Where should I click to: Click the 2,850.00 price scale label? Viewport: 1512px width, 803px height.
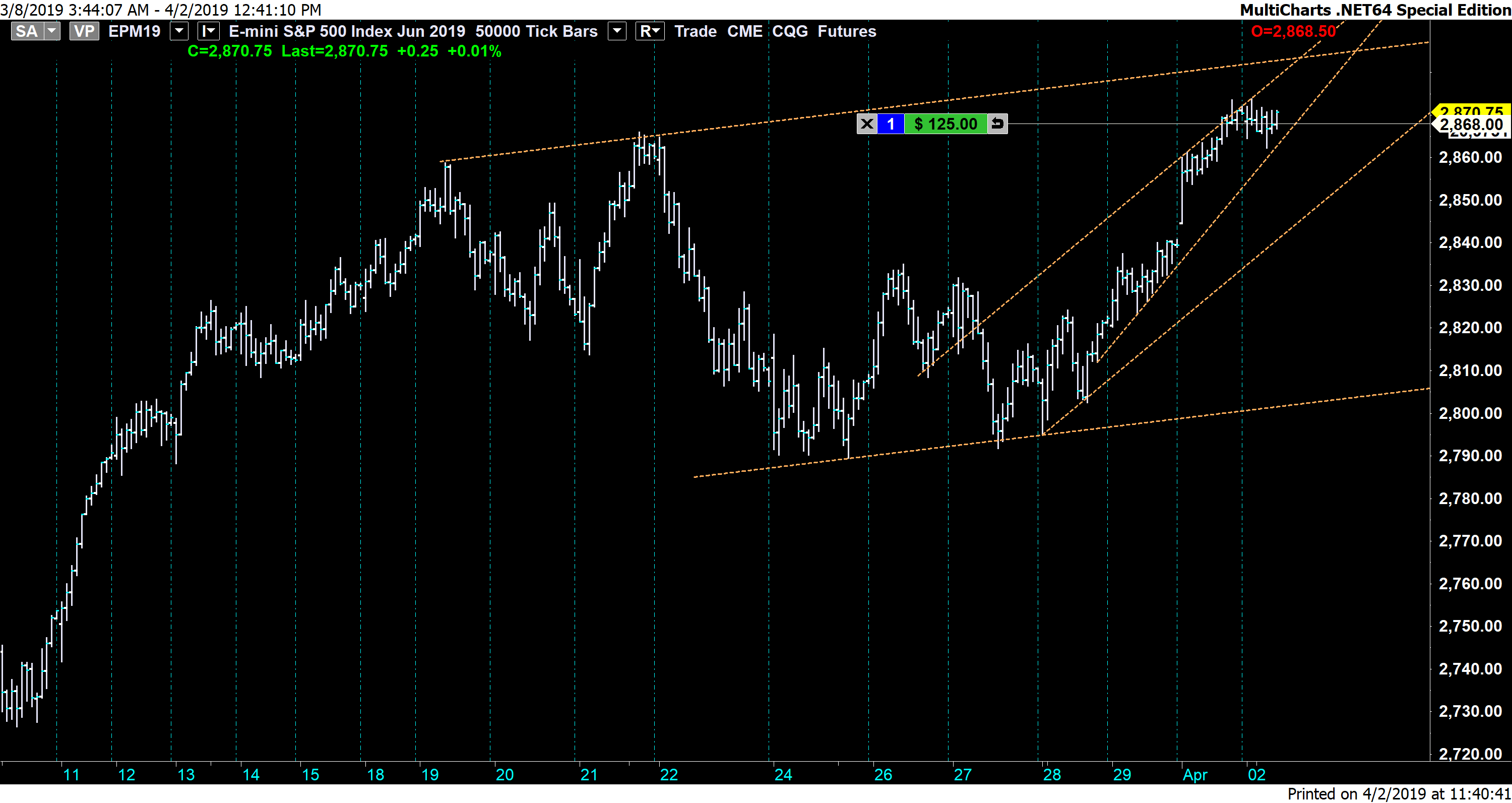(1470, 200)
